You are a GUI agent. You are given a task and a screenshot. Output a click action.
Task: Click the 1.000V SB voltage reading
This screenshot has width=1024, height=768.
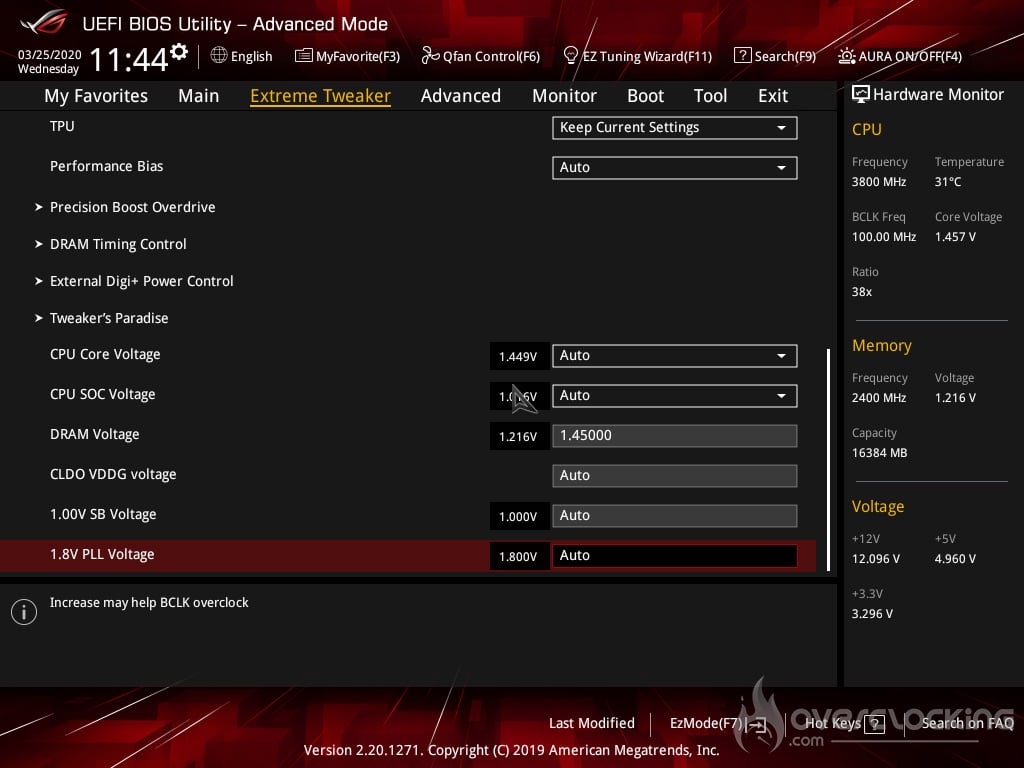pyautogui.click(x=518, y=517)
